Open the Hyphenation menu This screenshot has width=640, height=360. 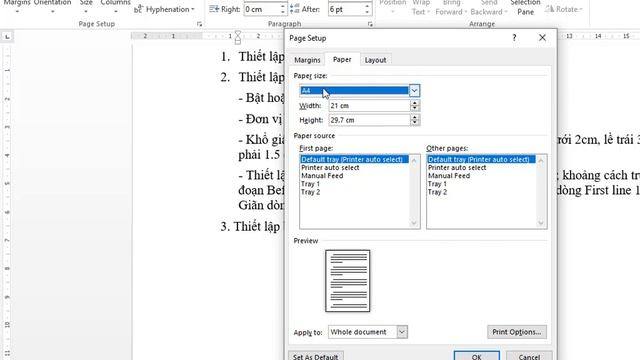click(x=164, y=9)
